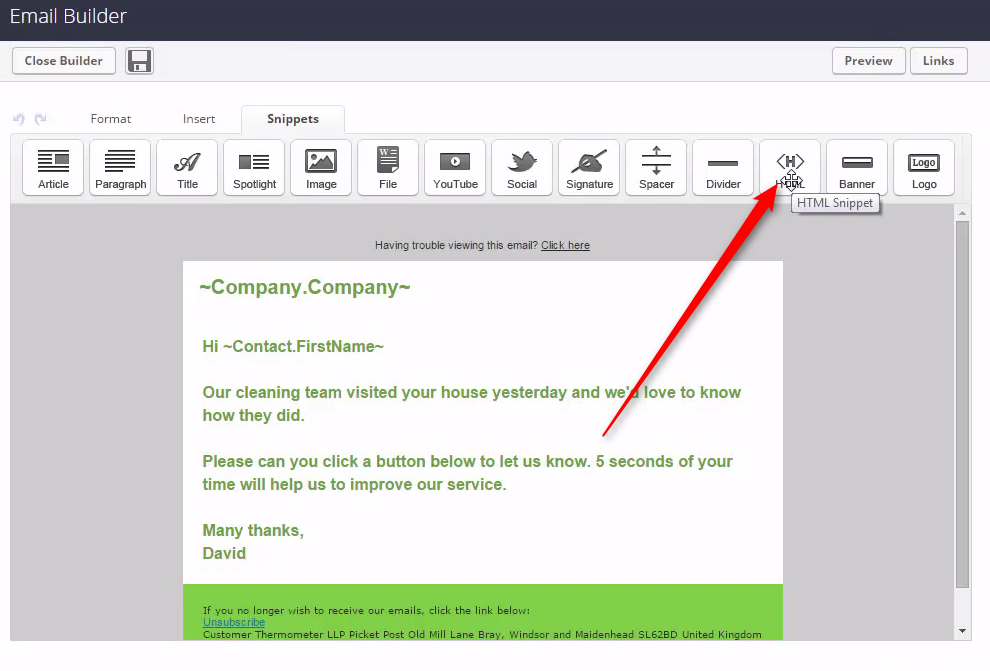Insert the Logo snippet

[924, 168]
